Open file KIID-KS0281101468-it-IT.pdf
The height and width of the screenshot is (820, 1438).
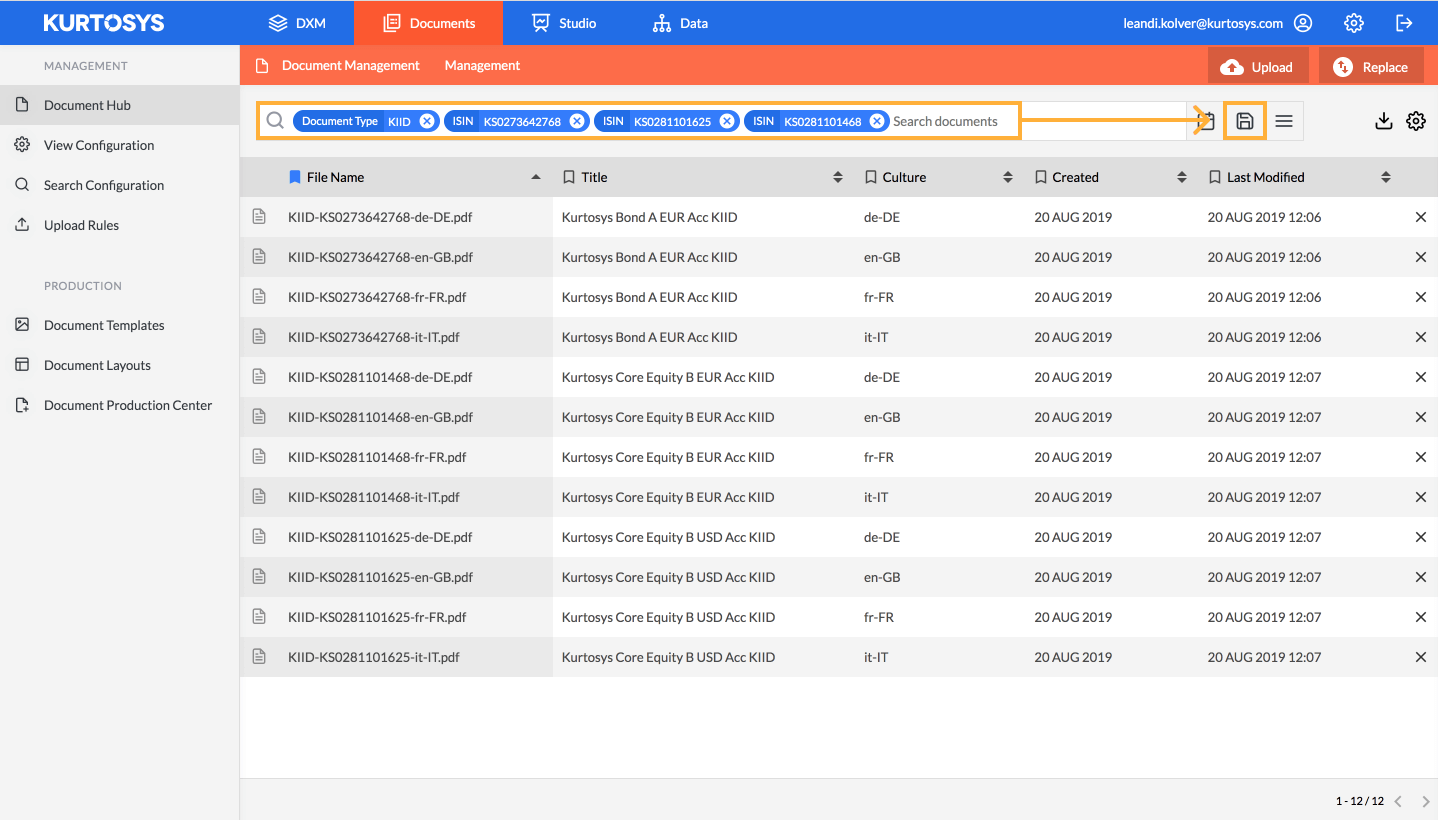(x=374, y=497)
